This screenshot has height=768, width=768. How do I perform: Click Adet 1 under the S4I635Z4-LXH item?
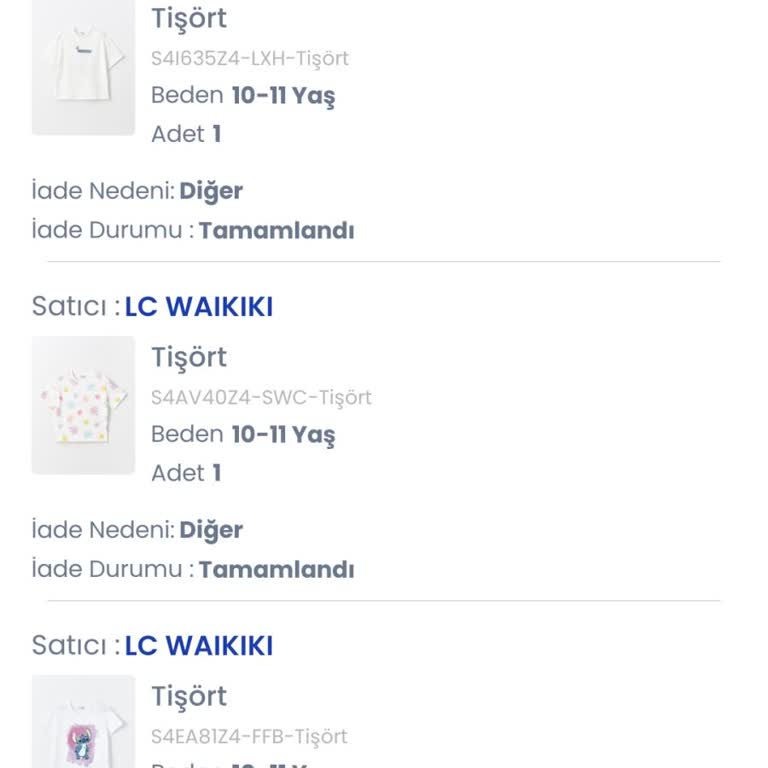186,134
